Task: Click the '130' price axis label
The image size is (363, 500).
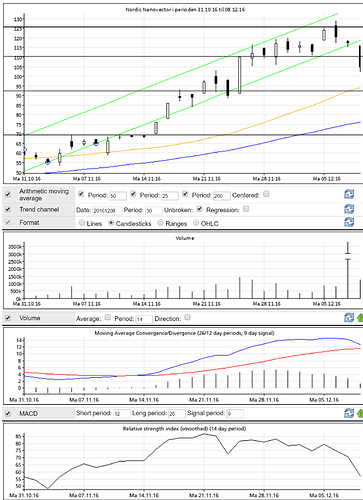Action: (18, 19)
